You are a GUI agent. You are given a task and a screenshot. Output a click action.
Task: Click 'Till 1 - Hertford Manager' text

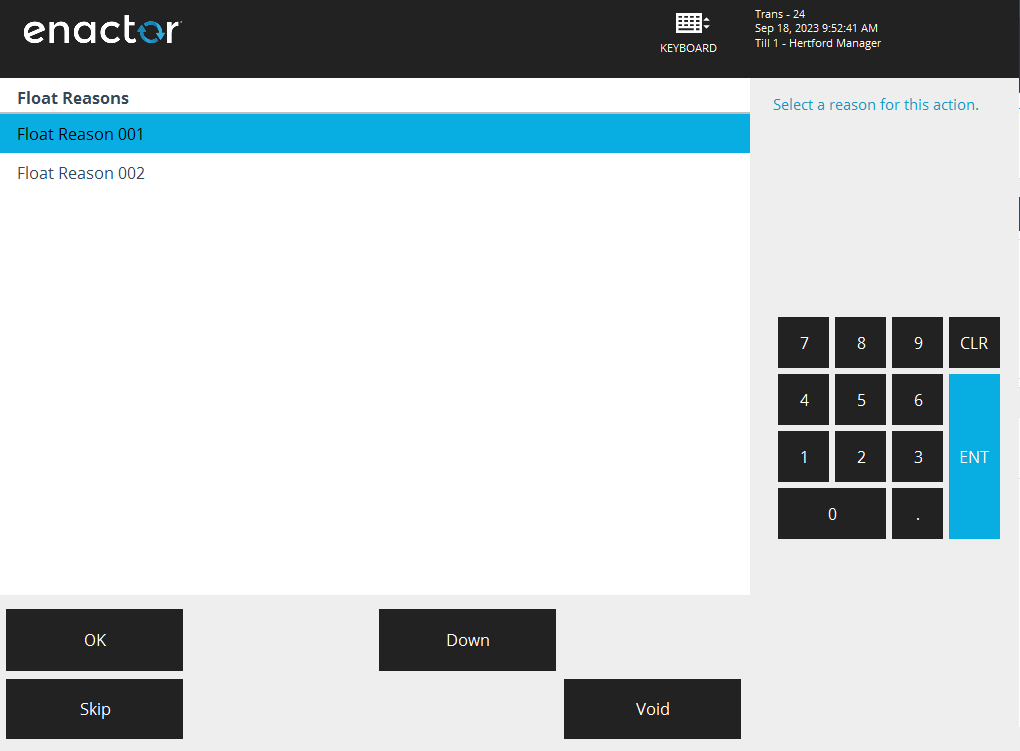click(x=818, y=43)
